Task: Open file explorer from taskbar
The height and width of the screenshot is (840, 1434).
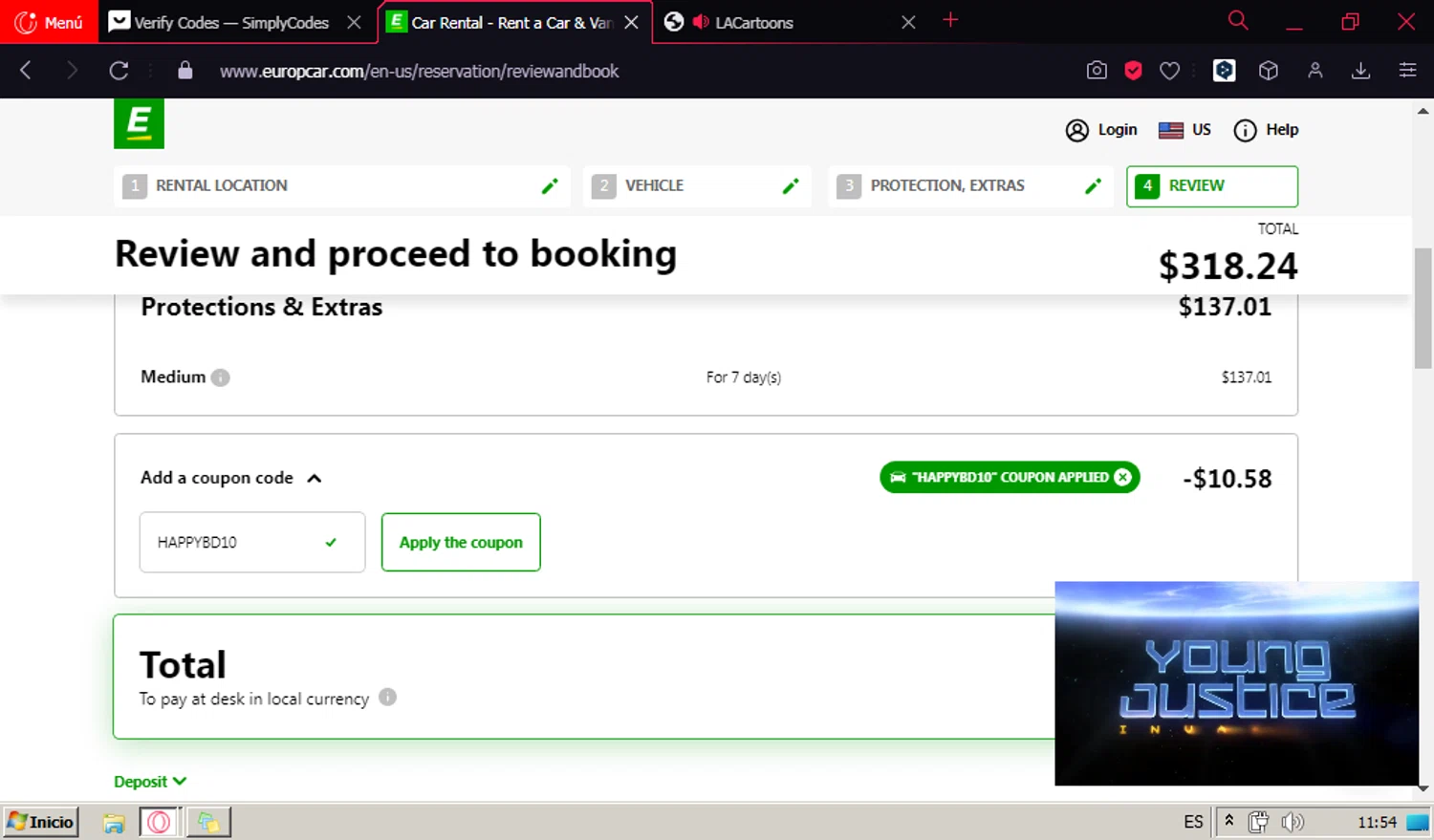Action: point(114,823)
